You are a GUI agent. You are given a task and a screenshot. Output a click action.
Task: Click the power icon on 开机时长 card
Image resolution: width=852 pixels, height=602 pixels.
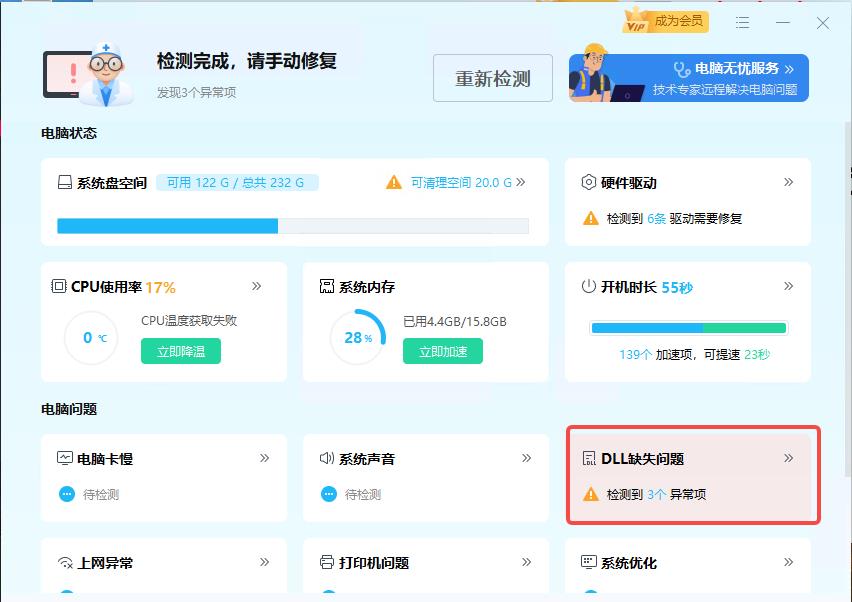tap(589, 287)
